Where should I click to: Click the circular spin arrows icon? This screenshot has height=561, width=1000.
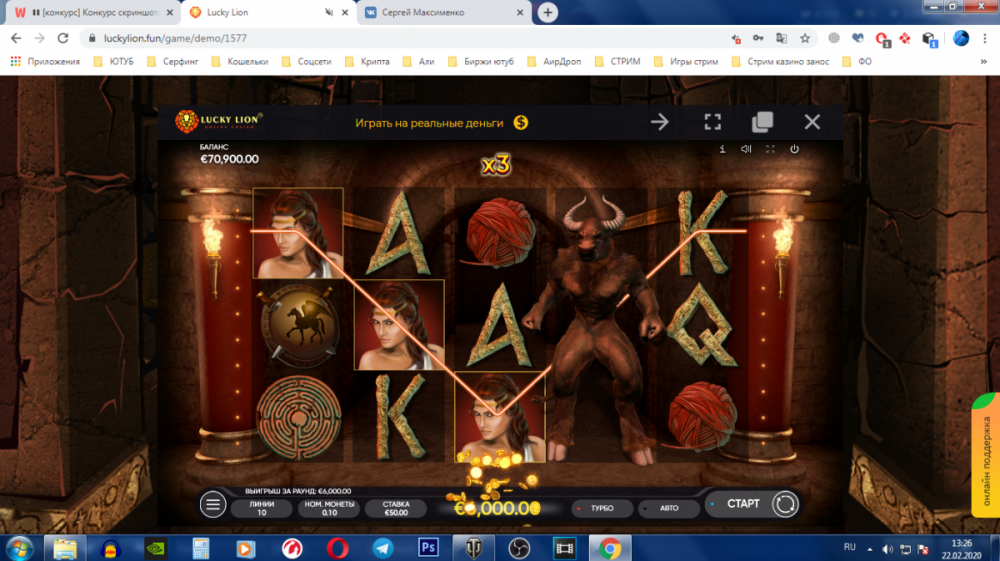coord(784,504)
